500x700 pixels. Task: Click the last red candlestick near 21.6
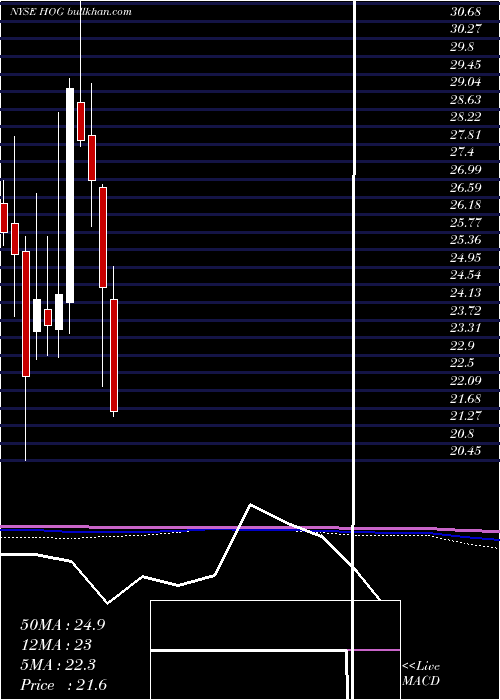click(x=114, y=355)
